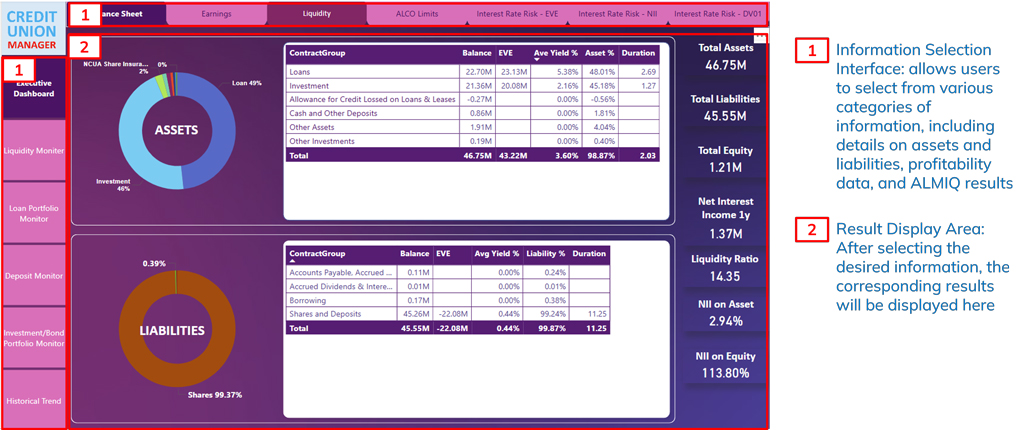Select Interest Rate Risk - NII tab
Image resolution: width=1024 pixels, height=430 pixels.
(618, 14)
